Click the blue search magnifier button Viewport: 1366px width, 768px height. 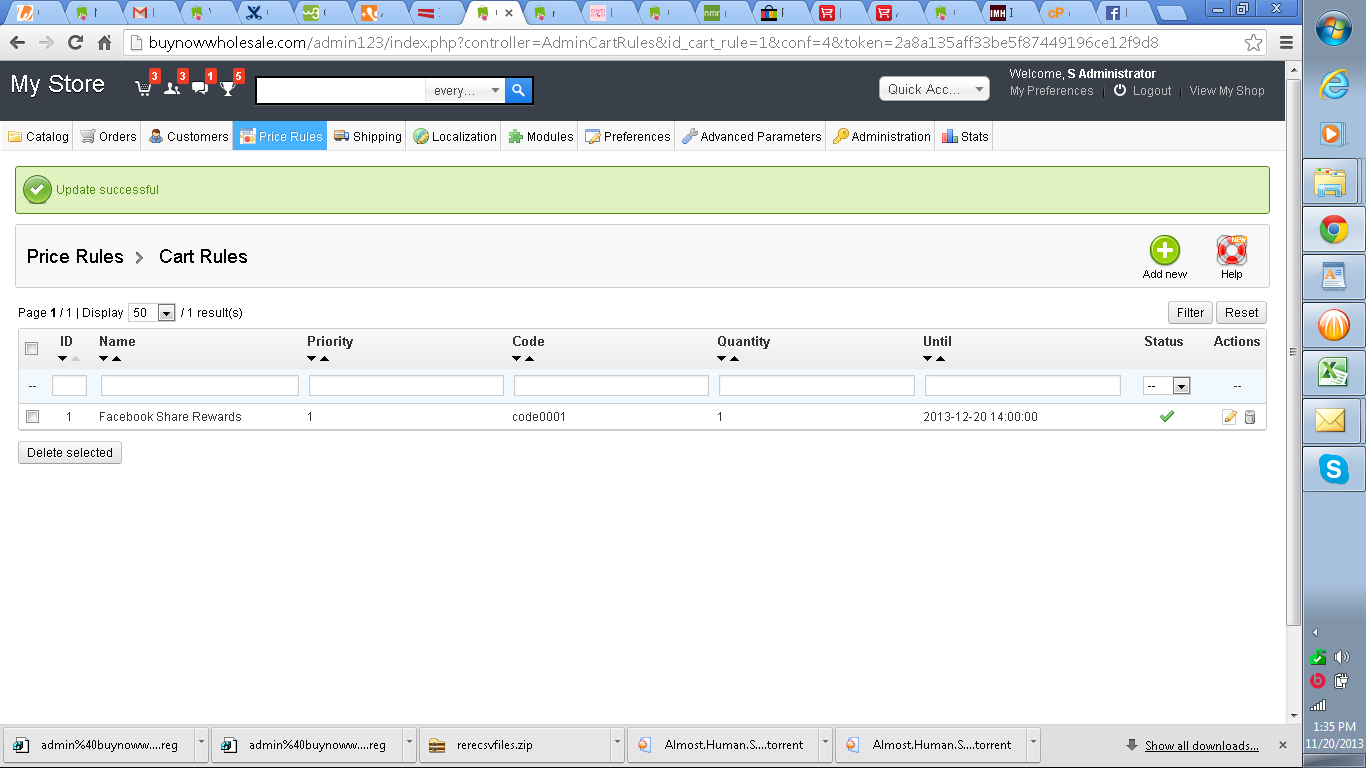(518, 90)
